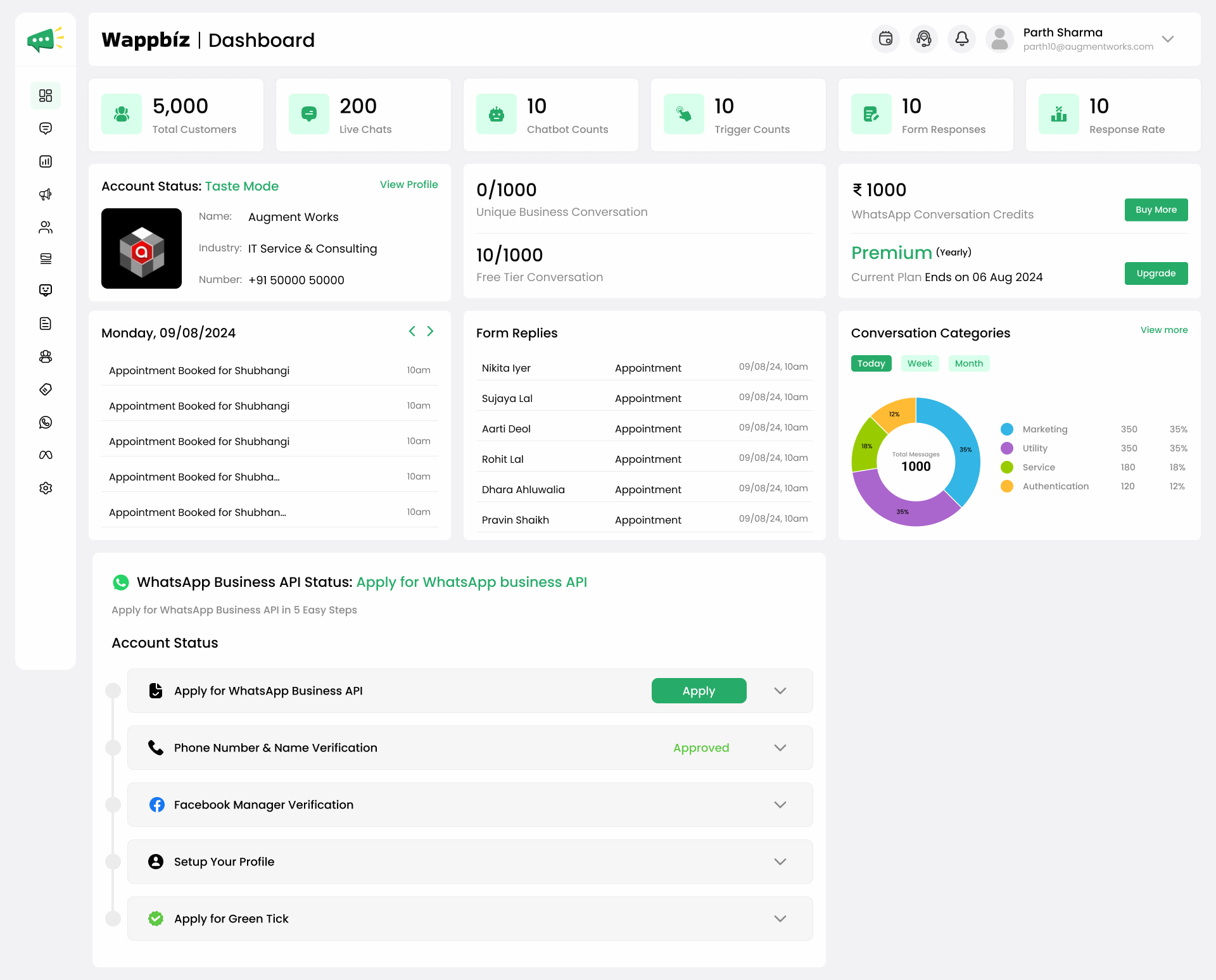Select the Analytics bar-chart icon in sidebar
Viewport: 1216px width, 980px height.
(x=45, y=161)
